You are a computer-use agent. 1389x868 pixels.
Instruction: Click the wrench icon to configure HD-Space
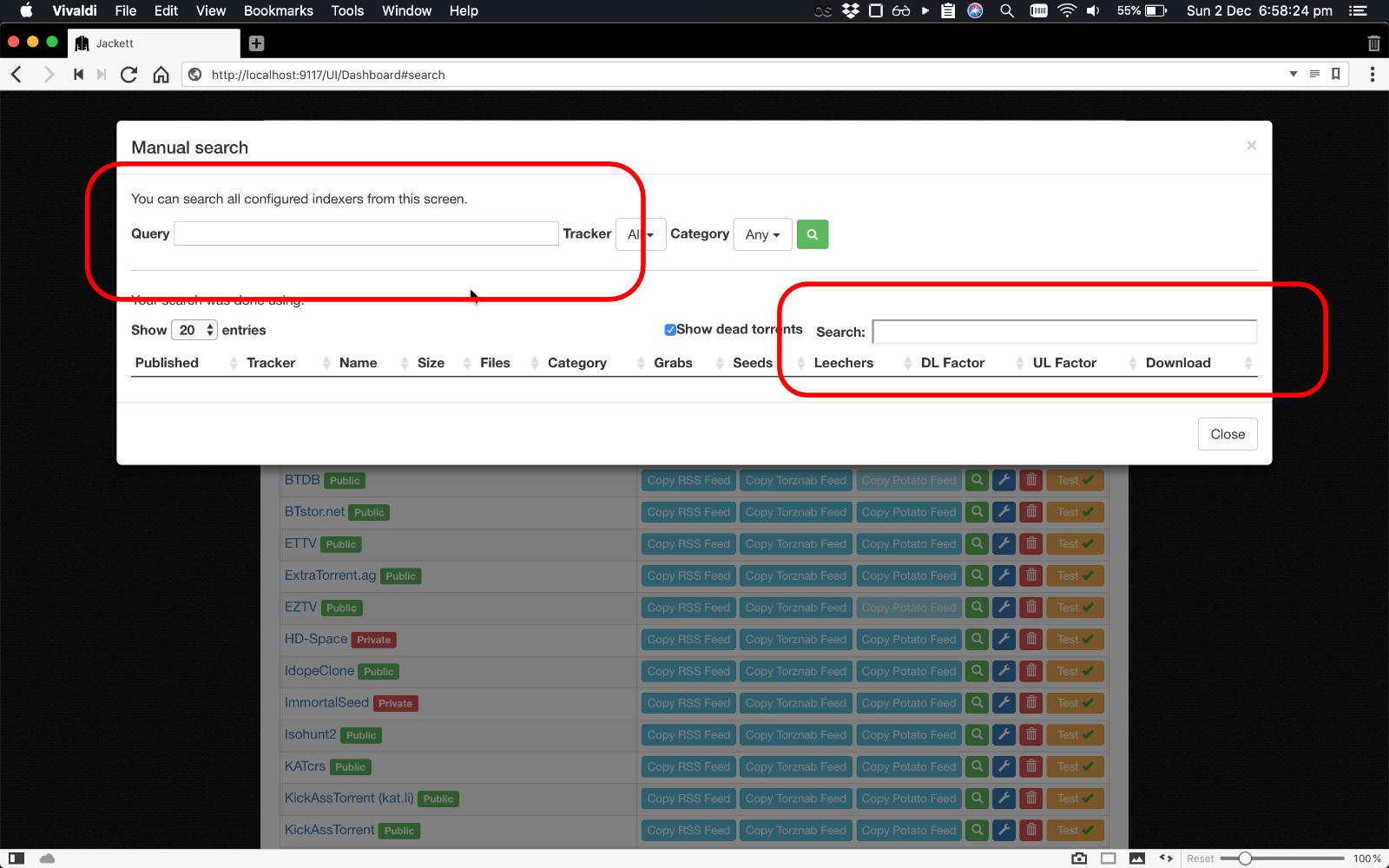(x=1004, y=639)
